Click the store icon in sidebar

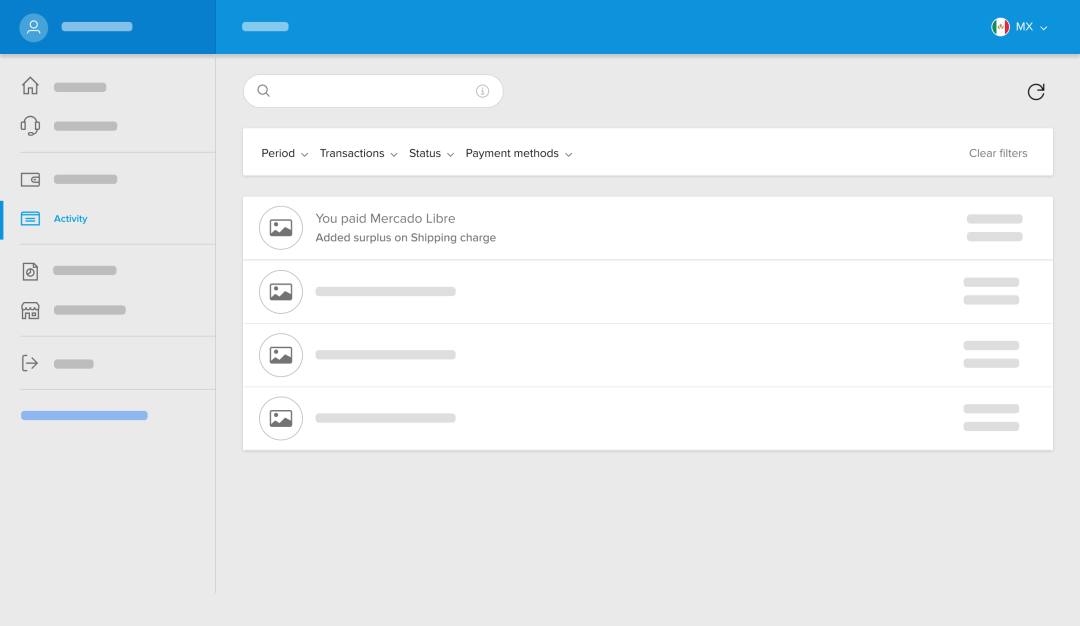point(30,310)
